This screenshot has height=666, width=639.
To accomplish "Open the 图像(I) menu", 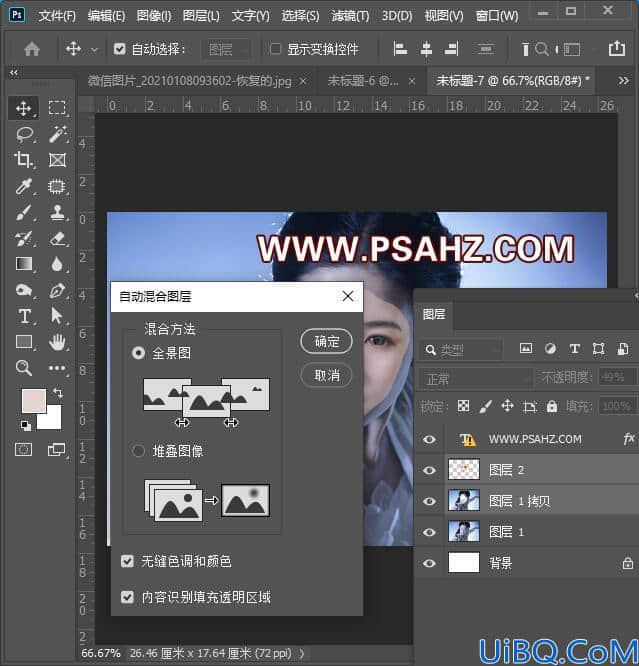I will click(x=154, y=16).
